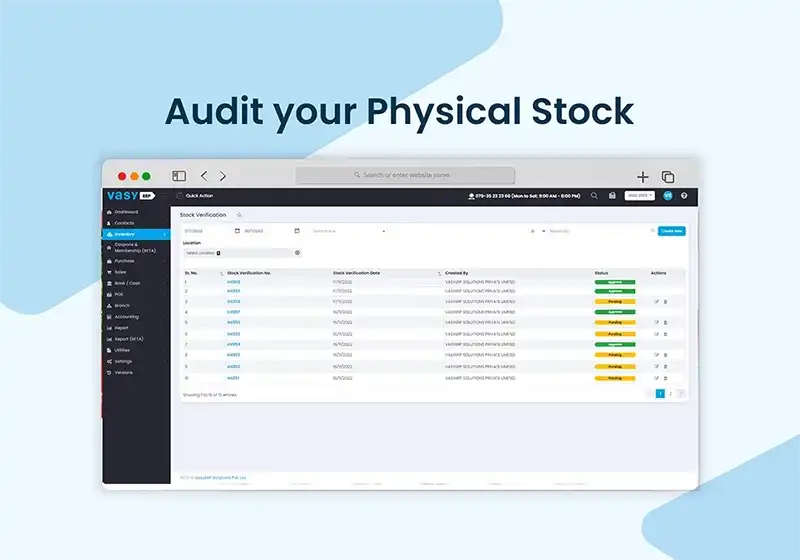
Task: Clear the selected location field
Action: tap(297, 253)
